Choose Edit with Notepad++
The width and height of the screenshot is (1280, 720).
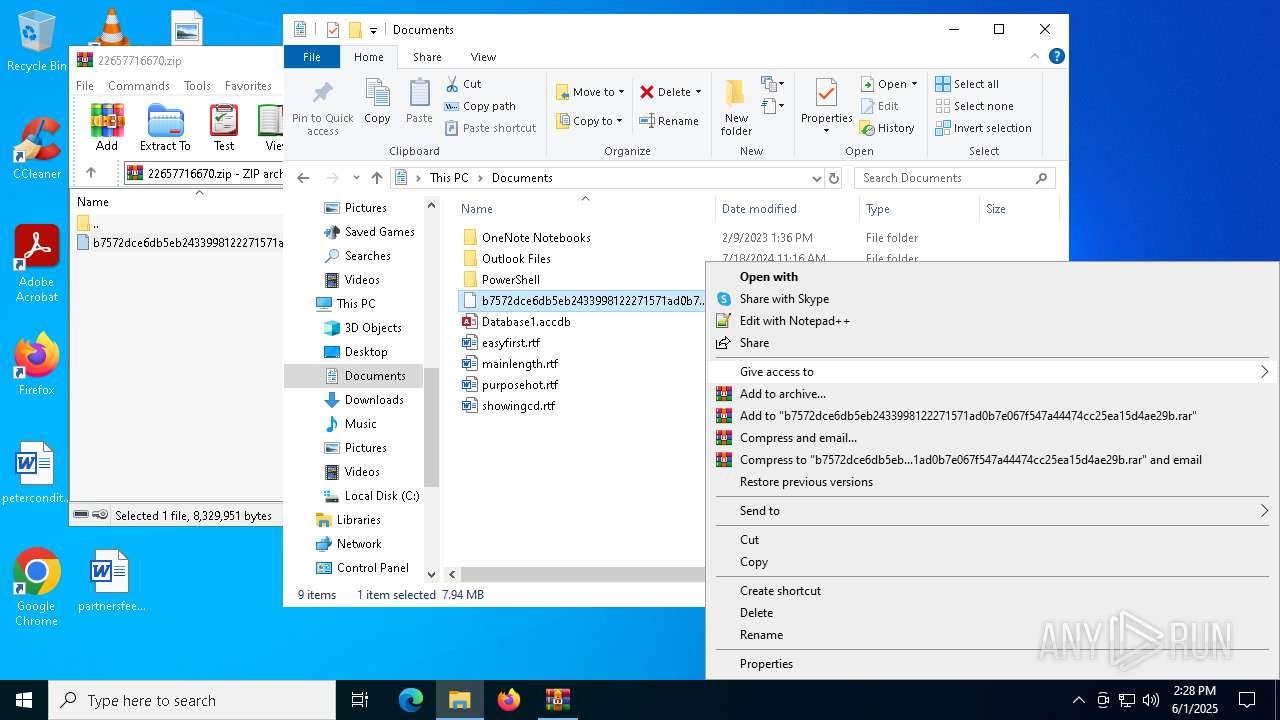point(794,321)
